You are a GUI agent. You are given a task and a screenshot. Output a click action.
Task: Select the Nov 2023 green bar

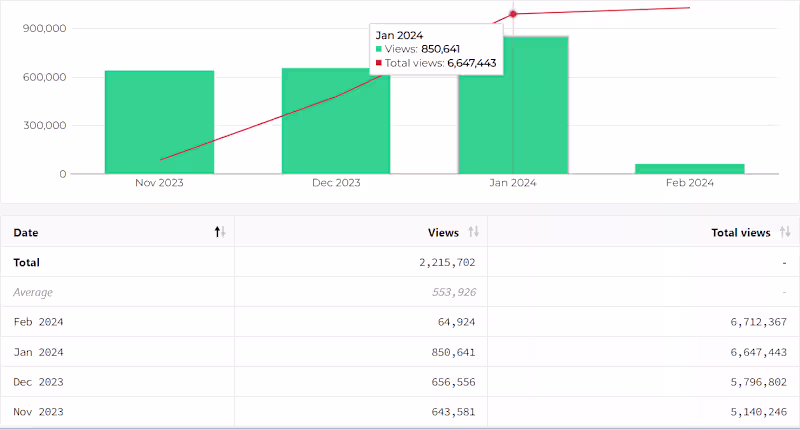click(x=159, y=122)
